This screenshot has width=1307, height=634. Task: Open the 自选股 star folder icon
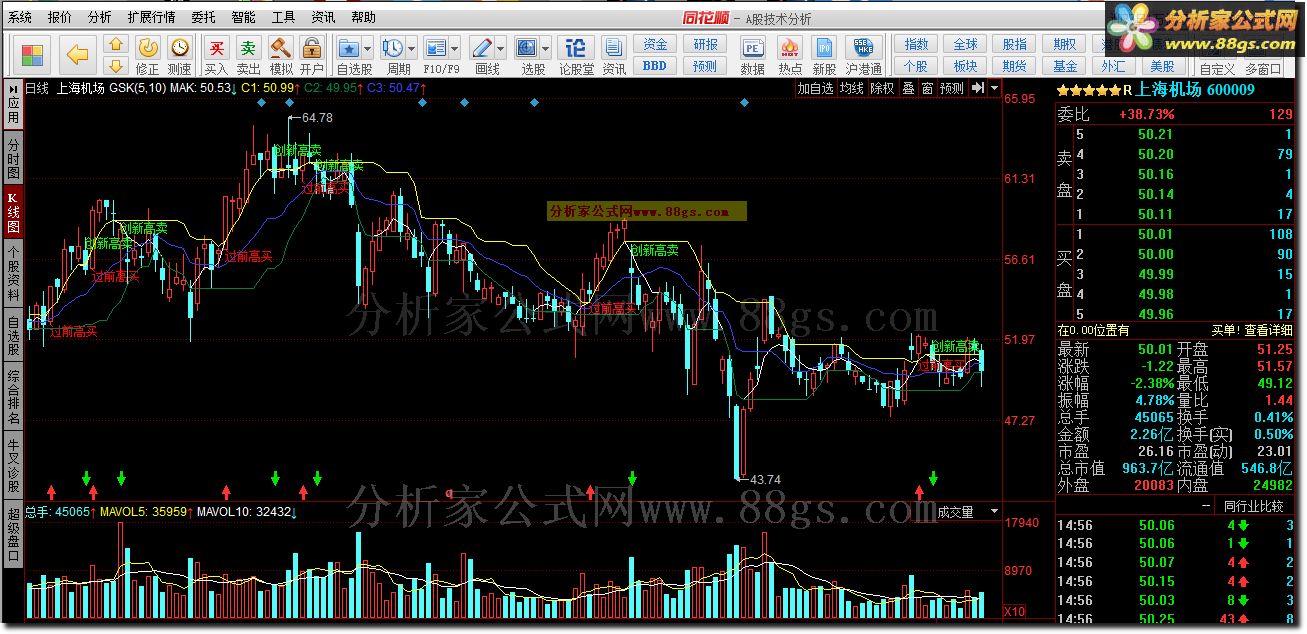pyautogui.click(x=349, y=48)
